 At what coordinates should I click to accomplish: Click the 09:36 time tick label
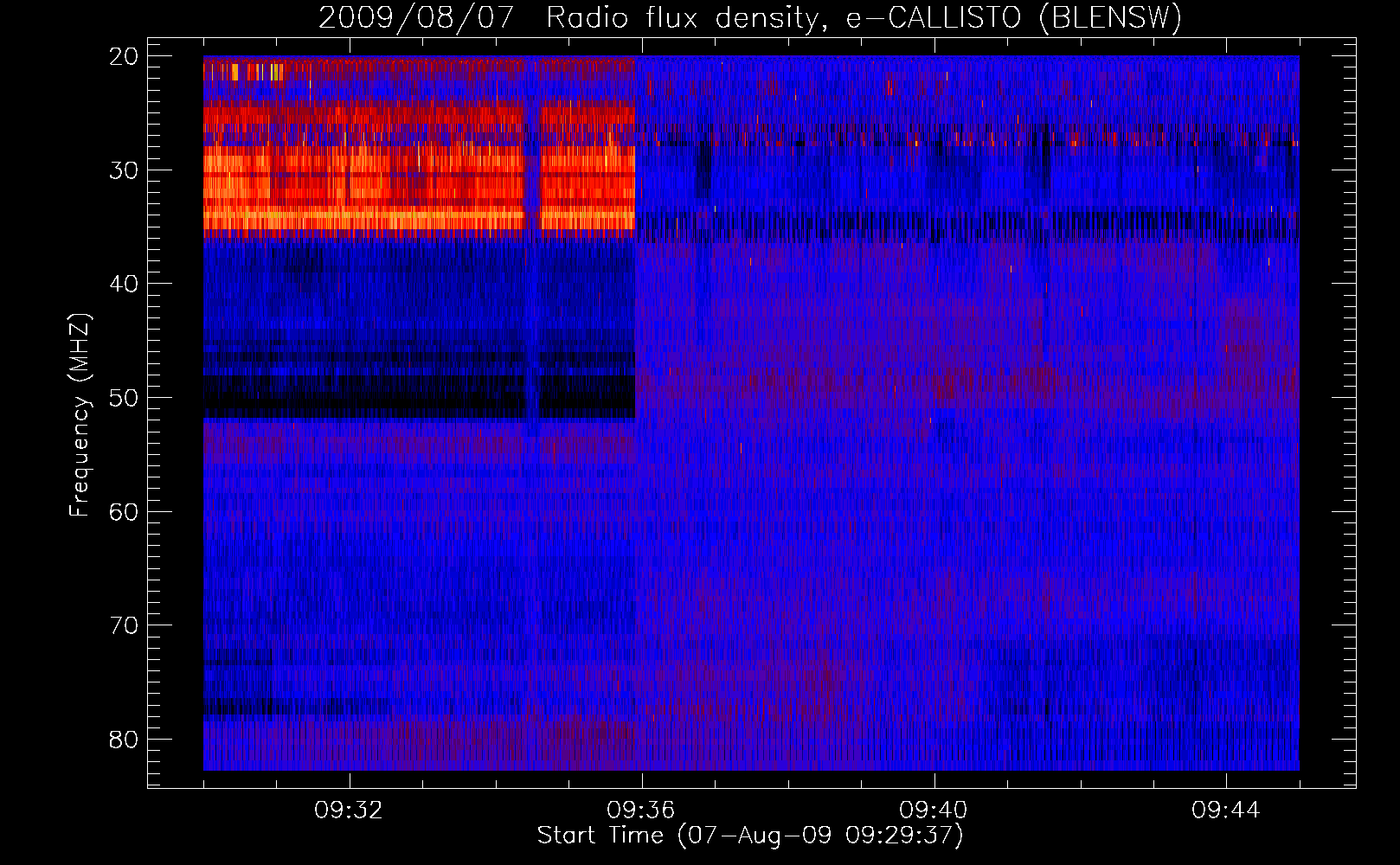641,811
